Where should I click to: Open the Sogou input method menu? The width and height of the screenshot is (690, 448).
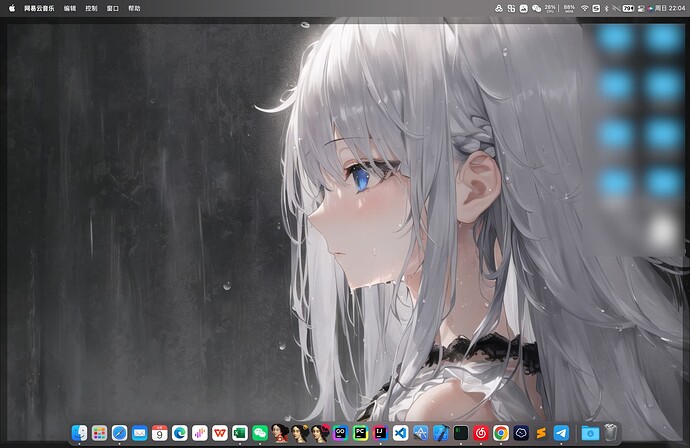coord(596,8)
